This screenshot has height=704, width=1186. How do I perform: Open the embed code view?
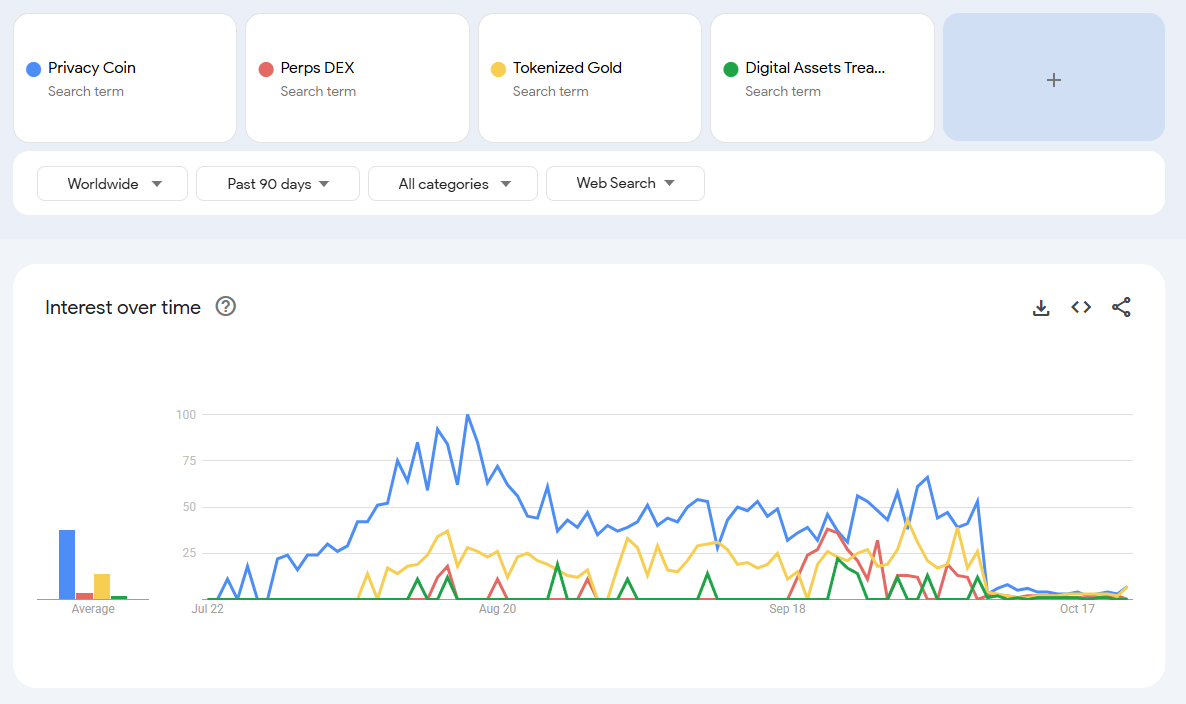[1081, 308]
